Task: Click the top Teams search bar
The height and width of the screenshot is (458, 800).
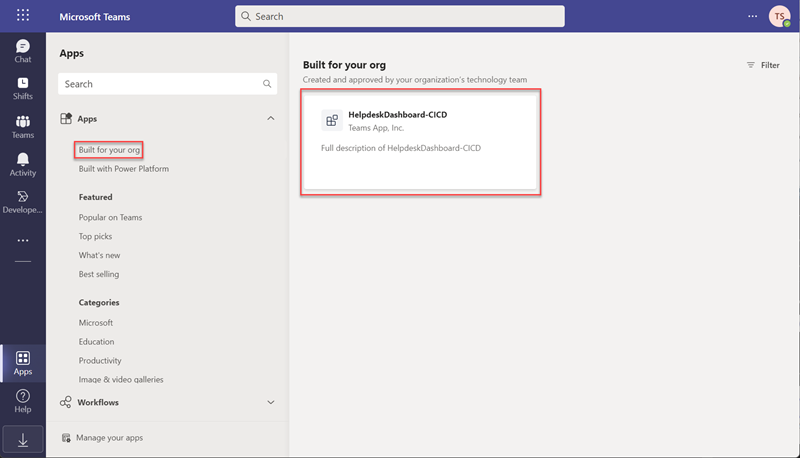Action: click(399, 16)
